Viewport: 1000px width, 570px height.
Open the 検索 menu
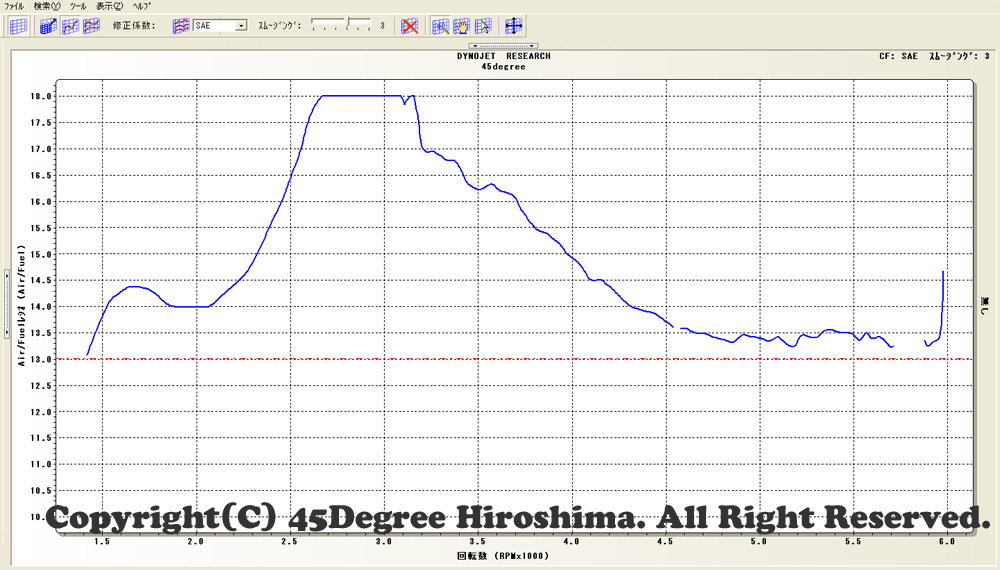coord(46,6)
